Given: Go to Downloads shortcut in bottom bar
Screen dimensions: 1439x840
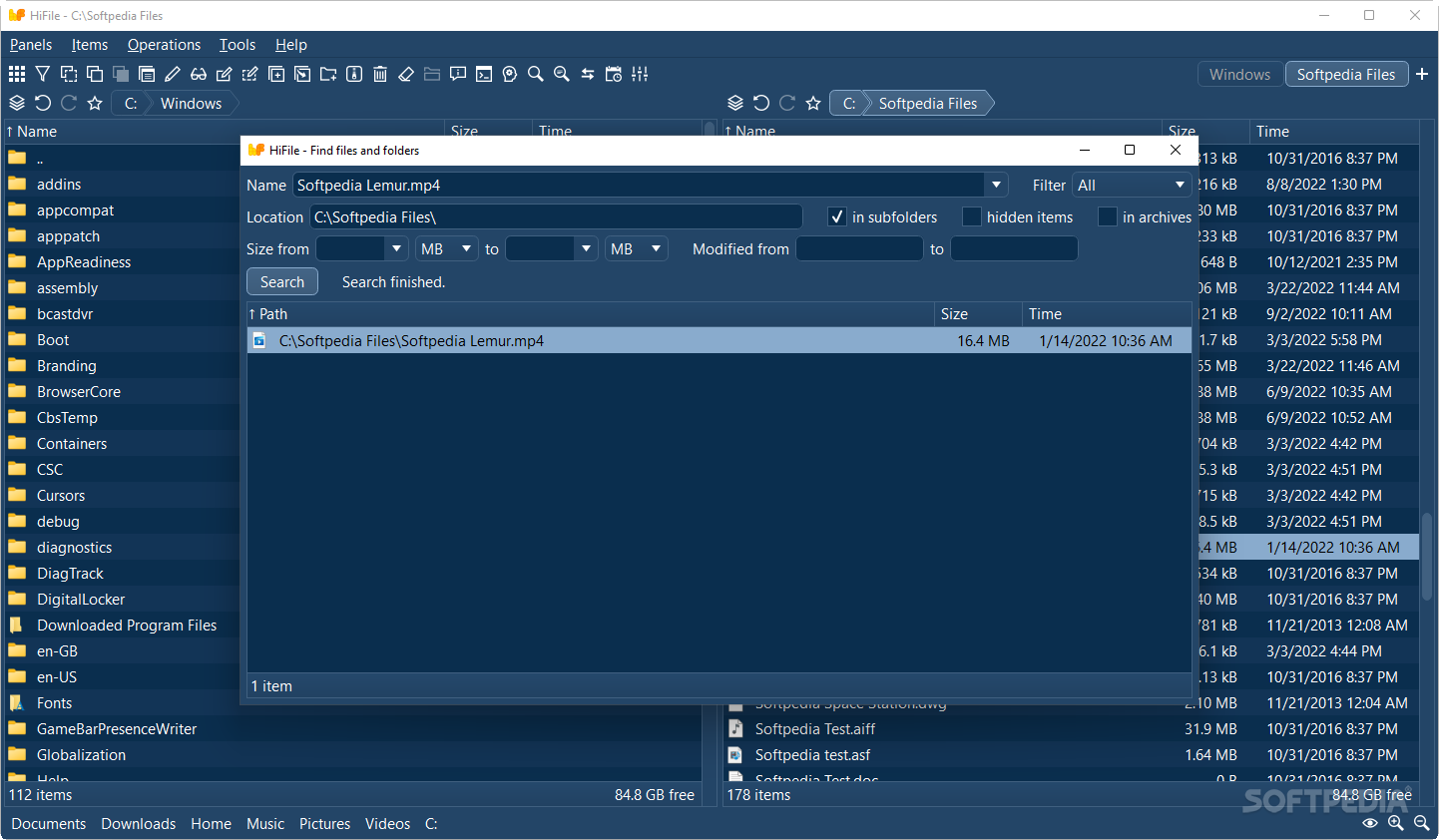Looking at the screenshot, I should tap(138, 823).
